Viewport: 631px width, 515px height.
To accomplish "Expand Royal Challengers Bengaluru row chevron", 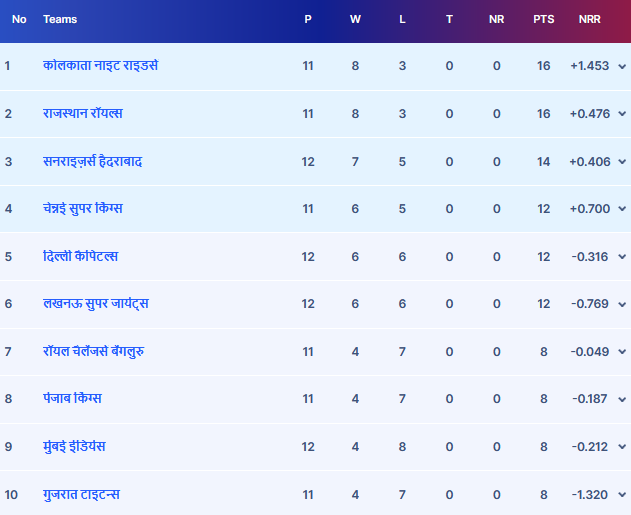I will [x=622, y=352].
